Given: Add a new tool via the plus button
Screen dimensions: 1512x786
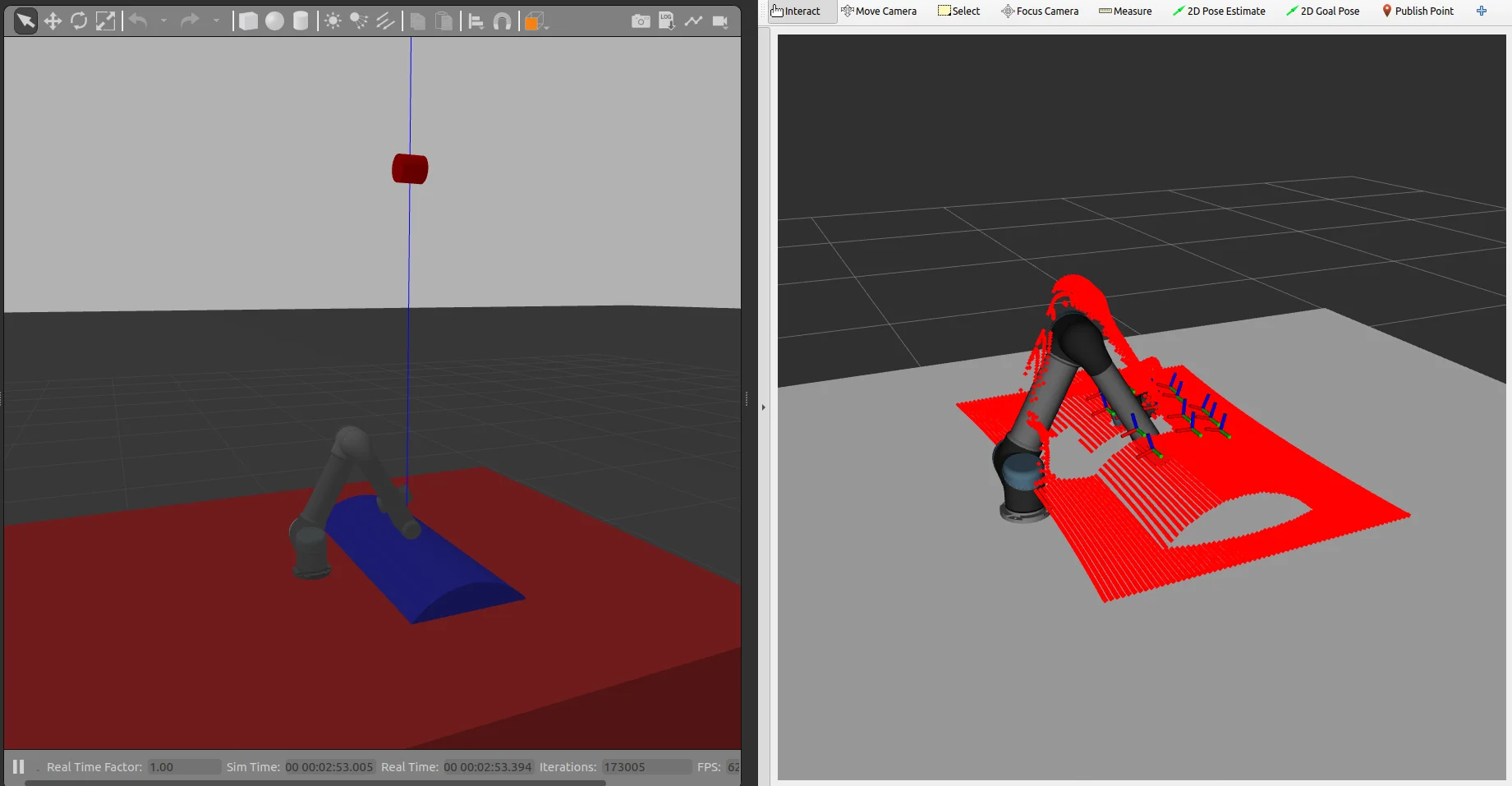Looking at the screenshot, I should 1482,11.
